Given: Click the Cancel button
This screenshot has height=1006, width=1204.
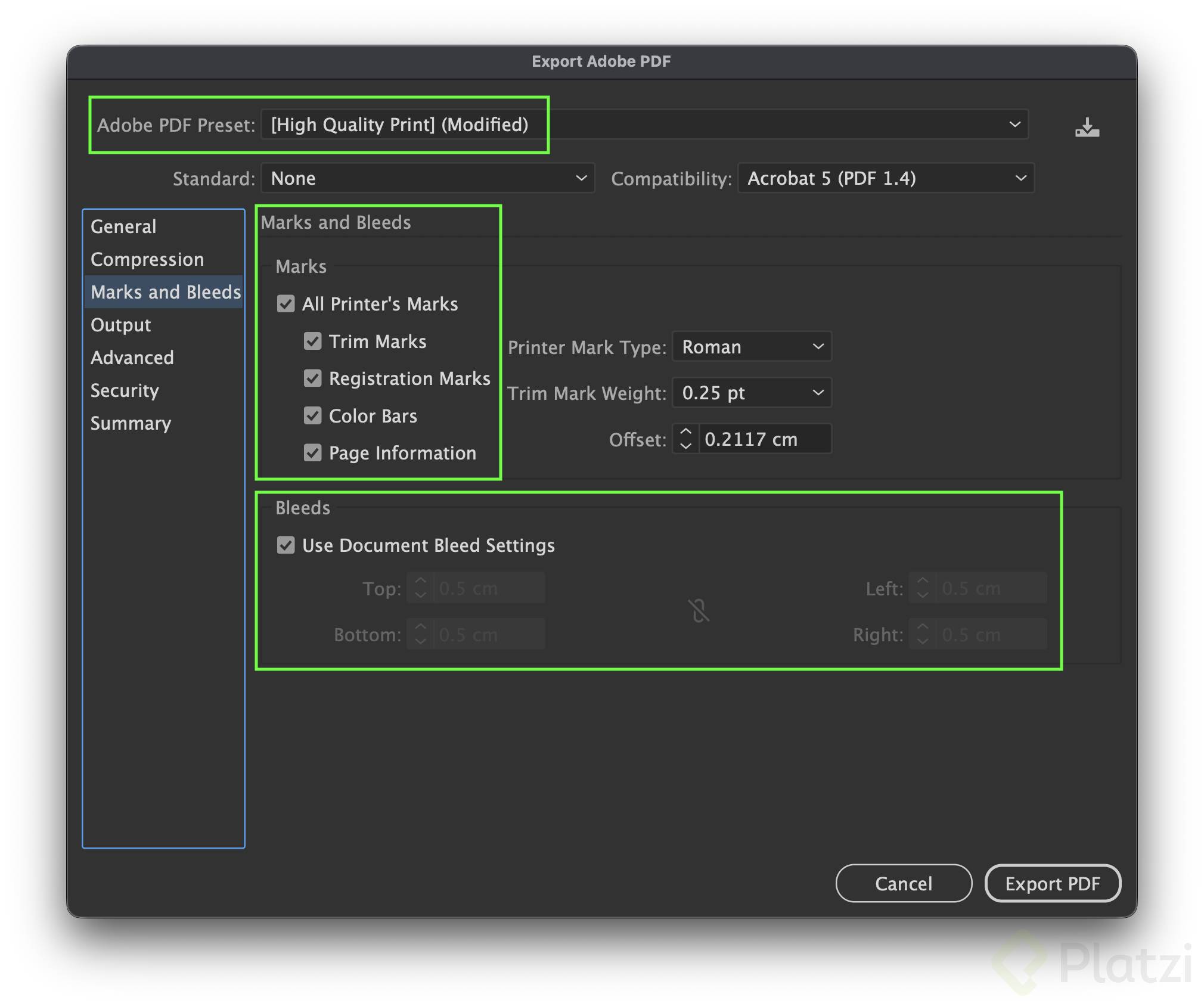Looking at the screenshot, I should click(x=903, y=883).
